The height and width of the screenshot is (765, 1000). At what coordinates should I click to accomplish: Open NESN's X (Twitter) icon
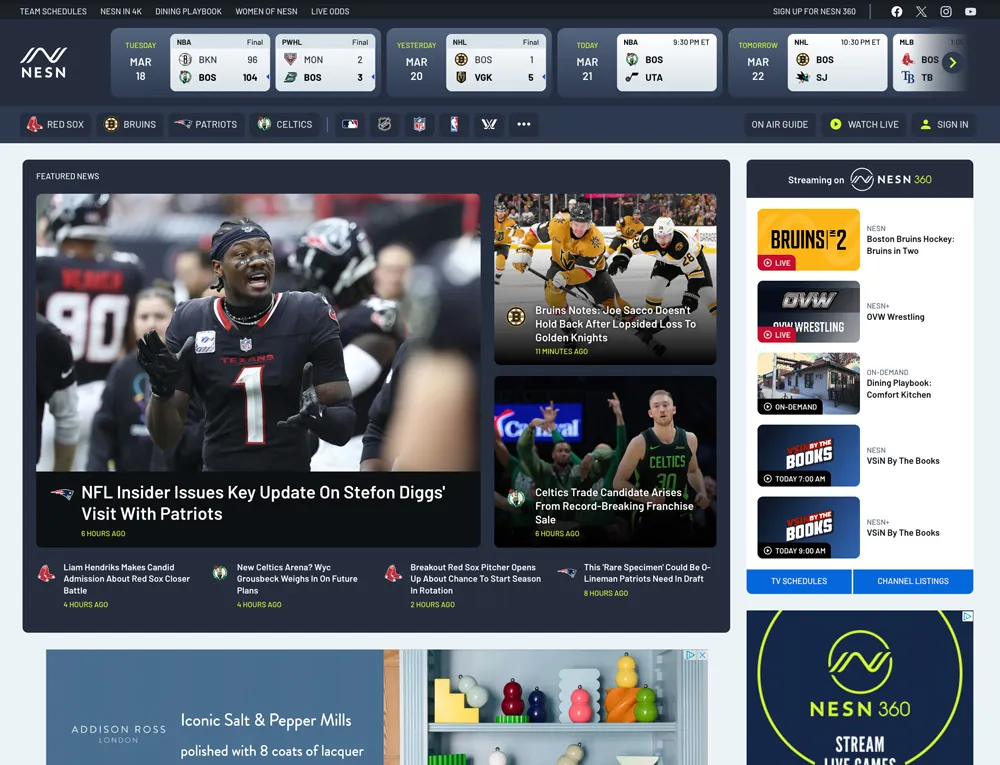tap(921, 12)
